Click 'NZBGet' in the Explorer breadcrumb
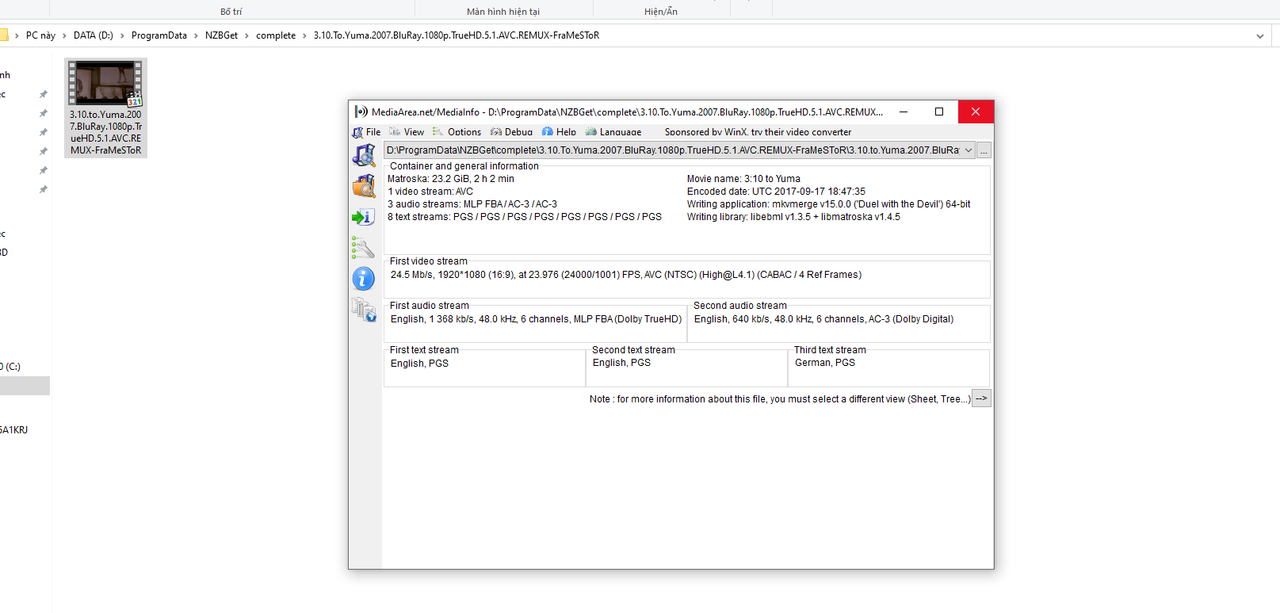Screen dimensions: 1280x613 click(222, 35)
